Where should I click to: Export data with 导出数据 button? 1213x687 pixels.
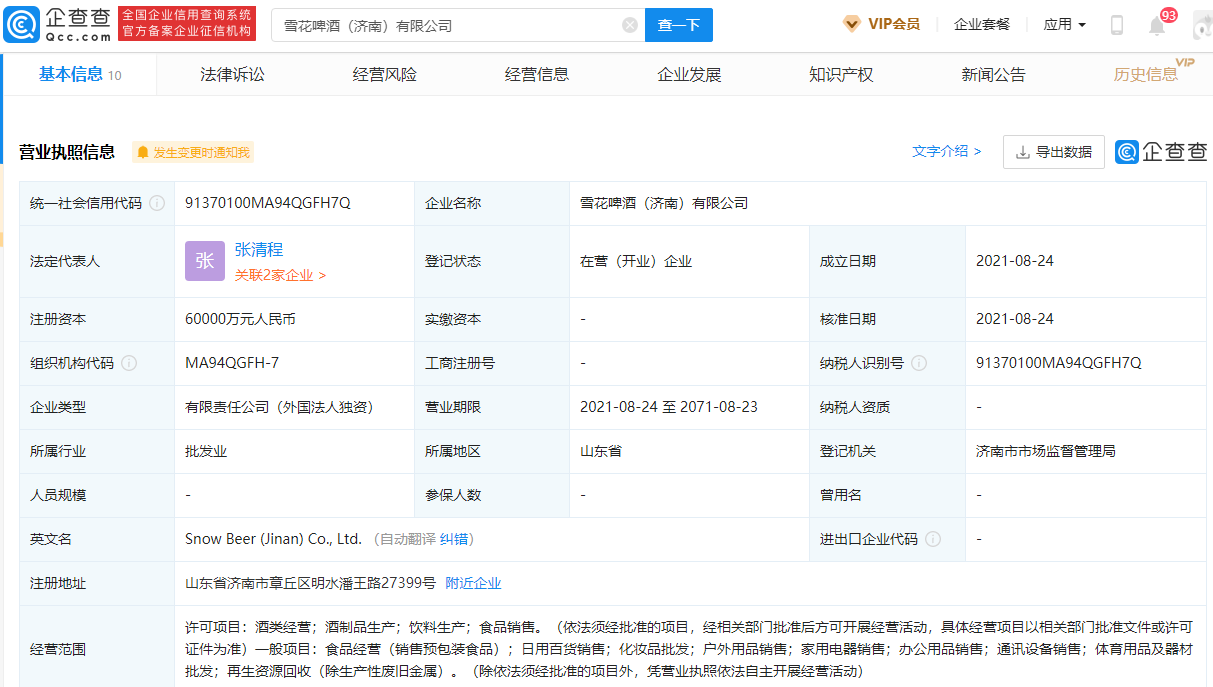click(x=1054, y=152)
